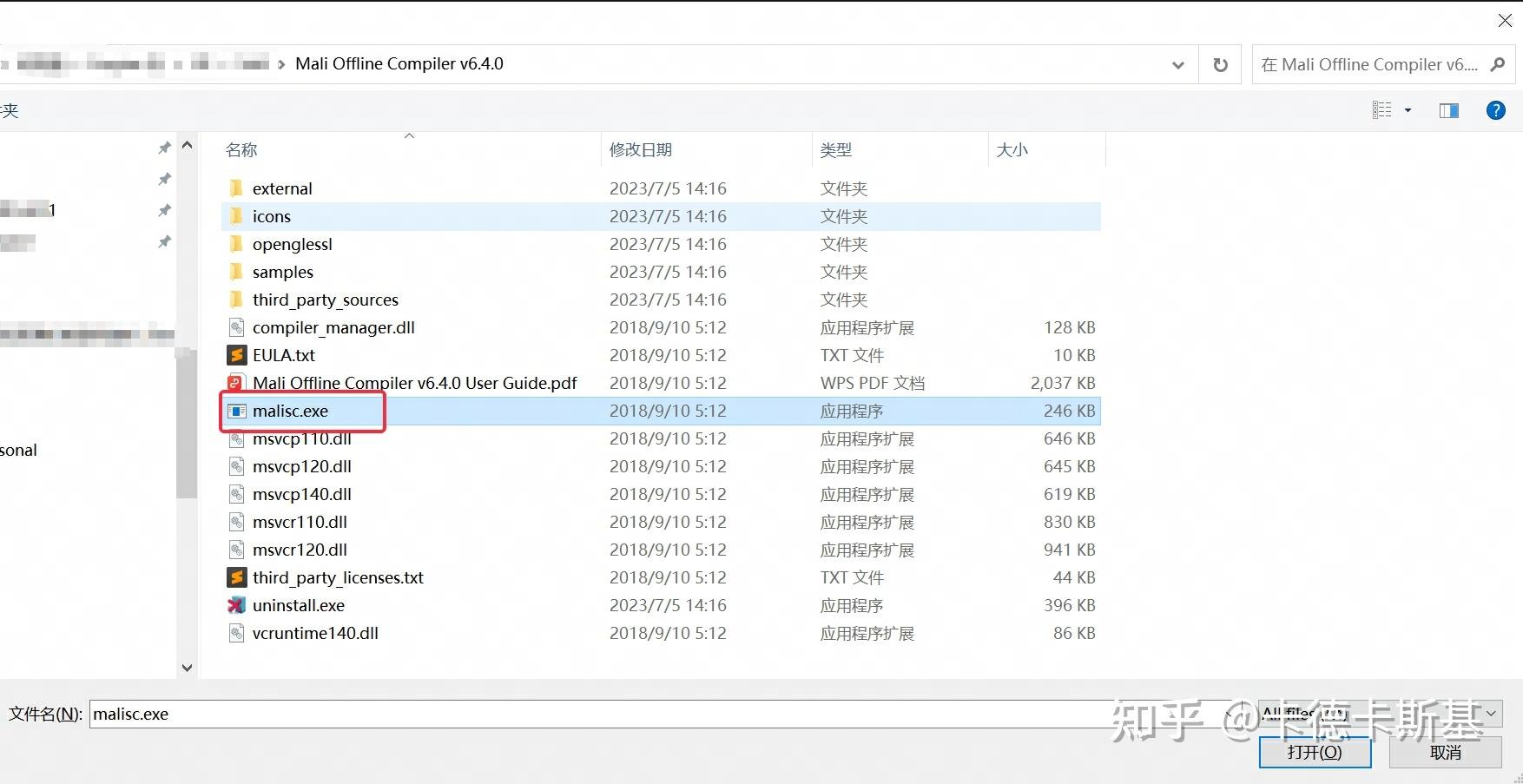Image resolution: width=1523 pixels, height=784 pixels.
Task: Click the 取消 button
Action: (x=1446, y=752)
